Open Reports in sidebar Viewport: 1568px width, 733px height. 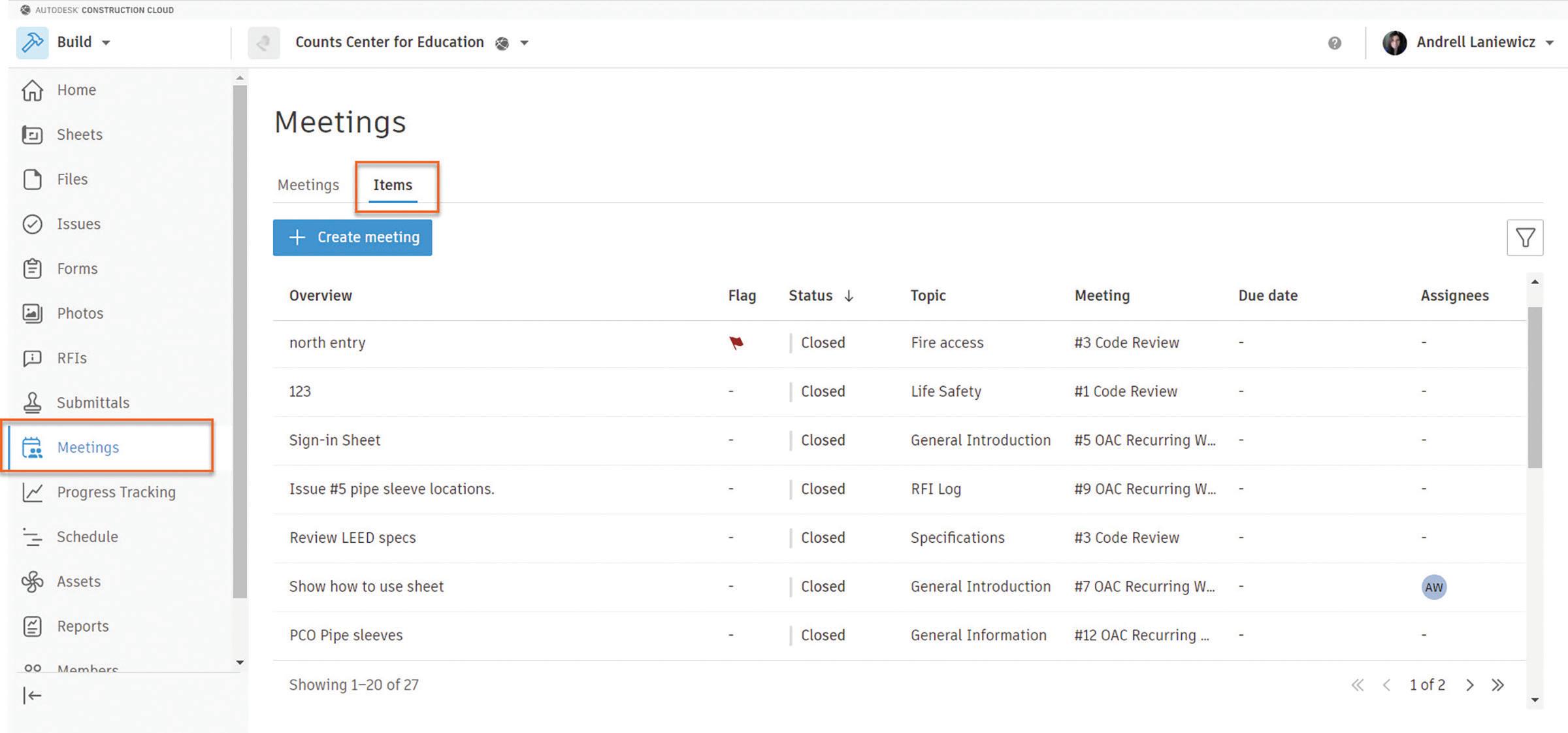82,626
